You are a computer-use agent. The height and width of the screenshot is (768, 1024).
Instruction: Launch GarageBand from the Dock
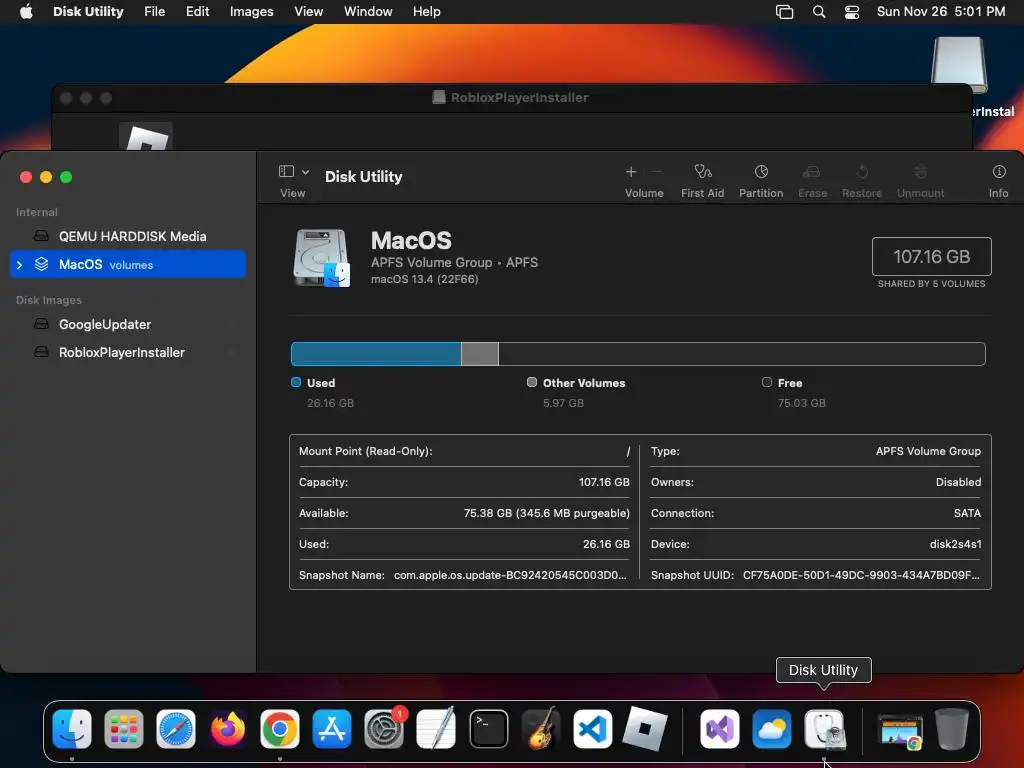[541, 729]
